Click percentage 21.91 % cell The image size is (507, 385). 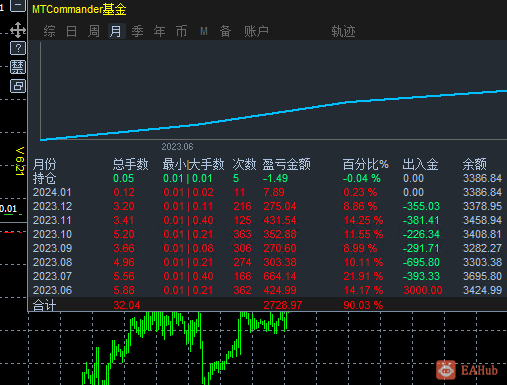coord(363,276)
